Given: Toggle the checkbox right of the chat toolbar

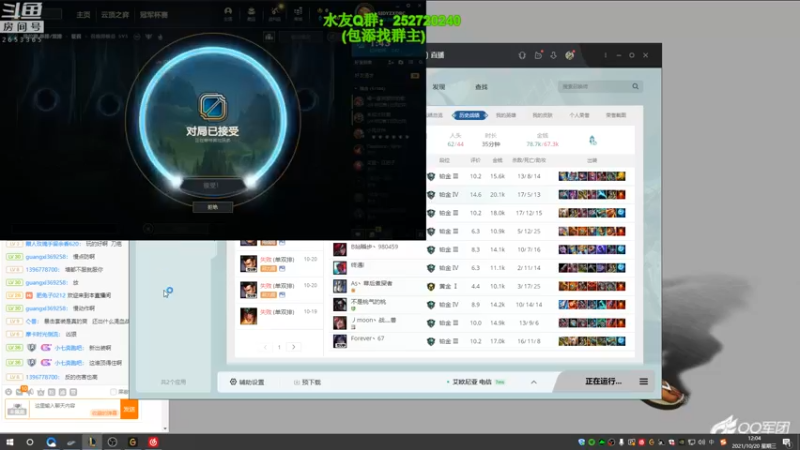Looking at the screenshot, I should tap(113, 392).
